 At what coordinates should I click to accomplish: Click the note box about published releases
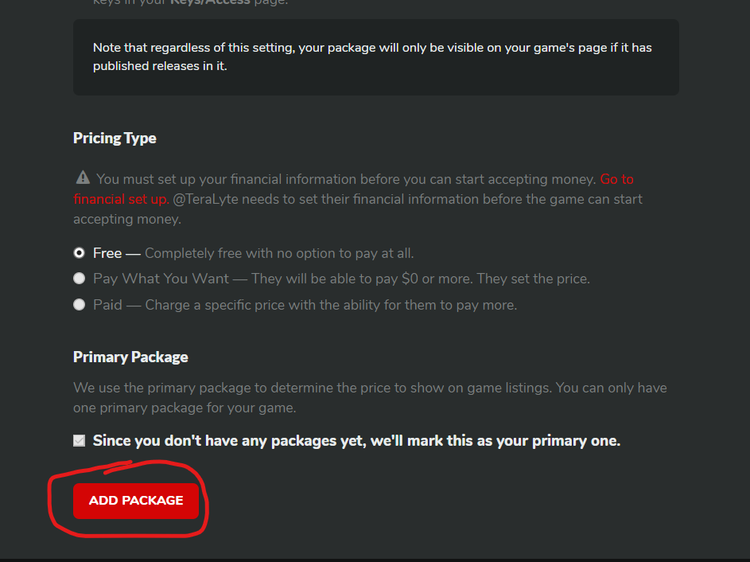[x=376, y=57]
